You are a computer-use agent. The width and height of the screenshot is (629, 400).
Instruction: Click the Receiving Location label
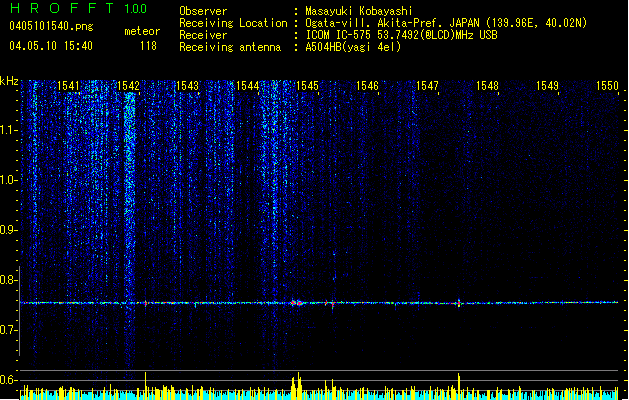(x=233, y=23)
